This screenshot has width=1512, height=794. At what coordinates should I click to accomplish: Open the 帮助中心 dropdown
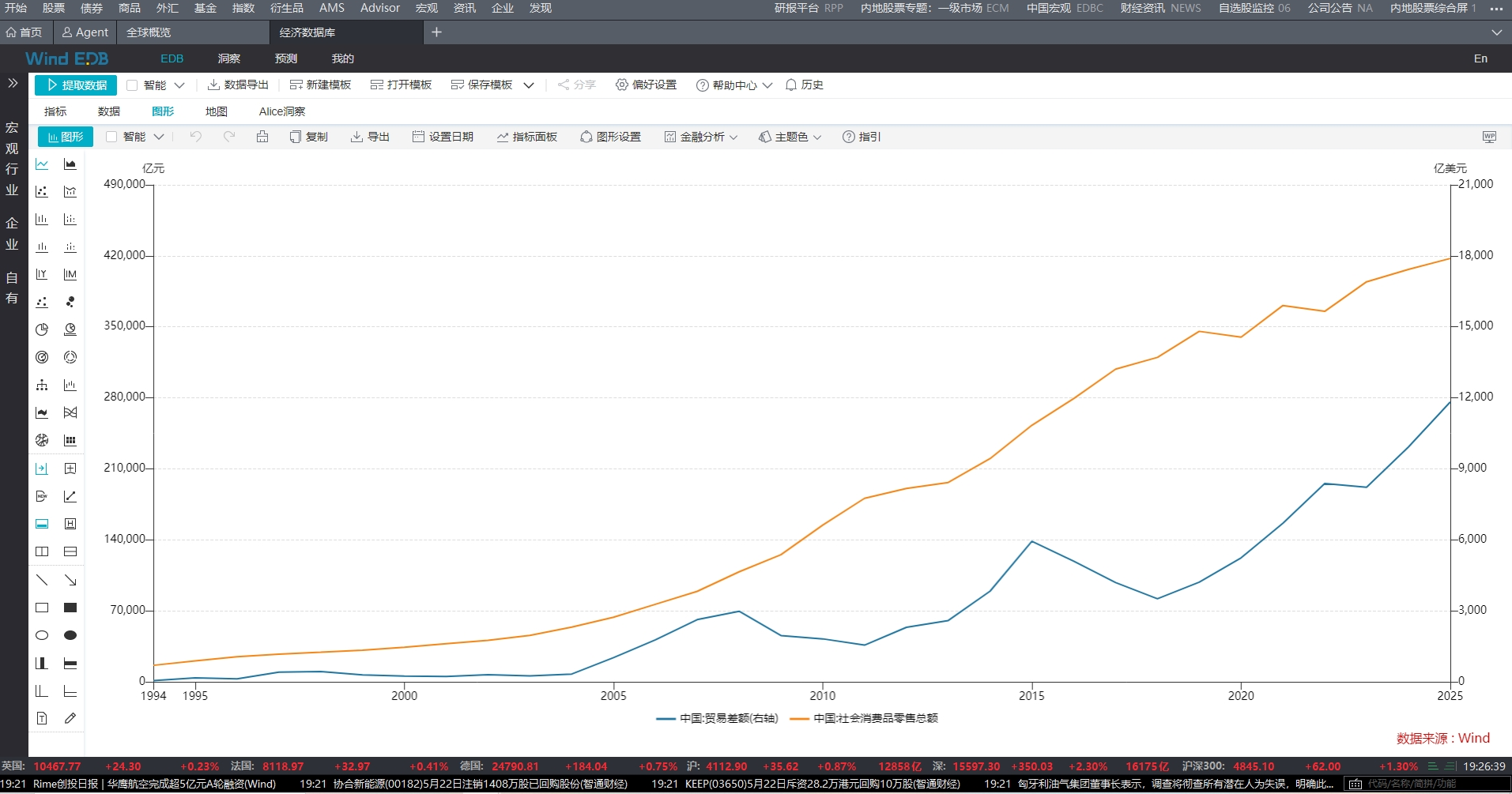point(734,85)
